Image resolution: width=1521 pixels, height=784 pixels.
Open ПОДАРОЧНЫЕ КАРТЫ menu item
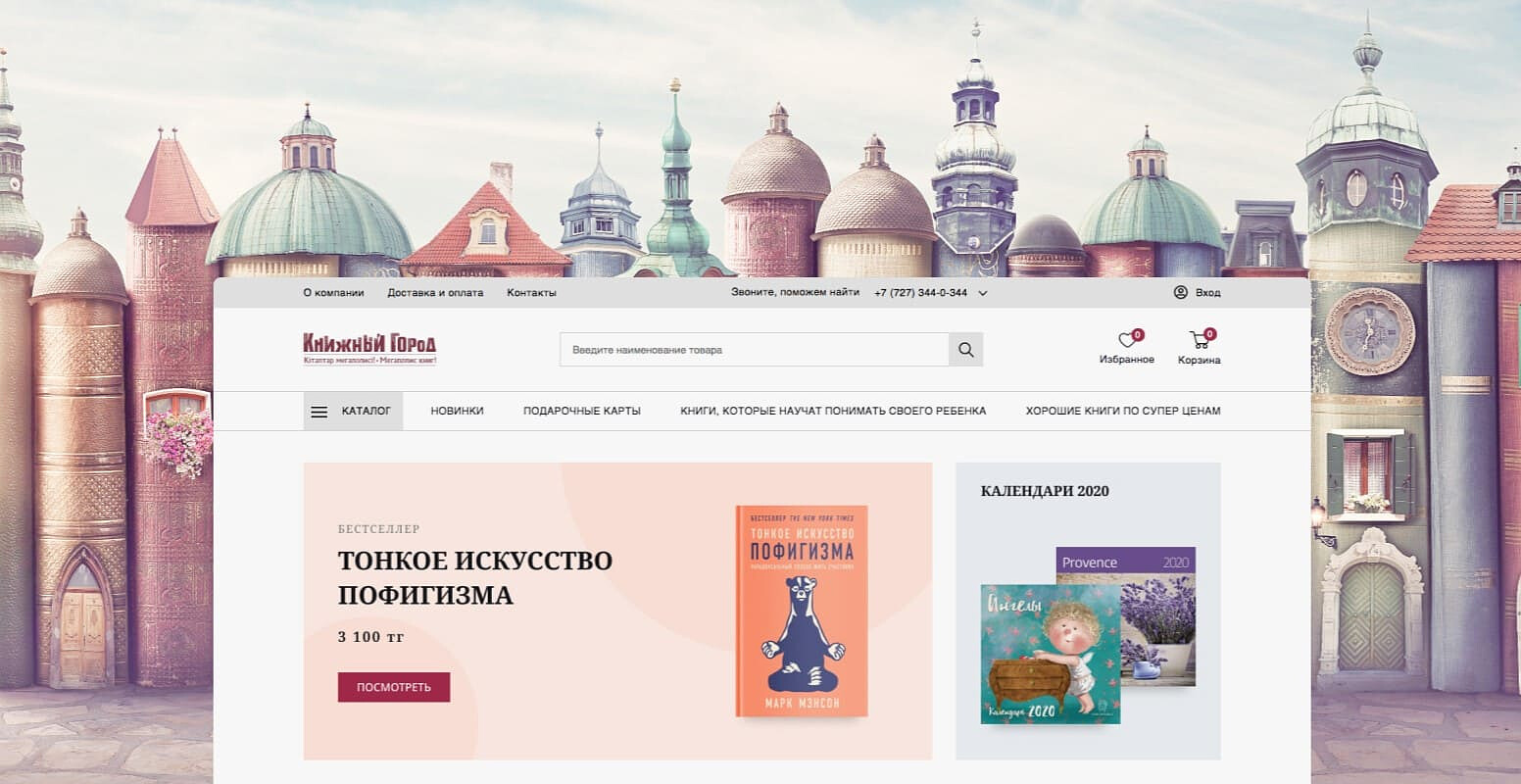click(582, 412)
